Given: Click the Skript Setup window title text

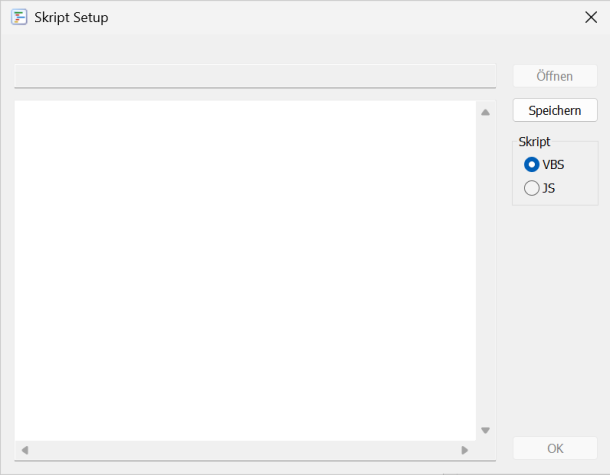Looking at the screenshot, I should [71, 17].
